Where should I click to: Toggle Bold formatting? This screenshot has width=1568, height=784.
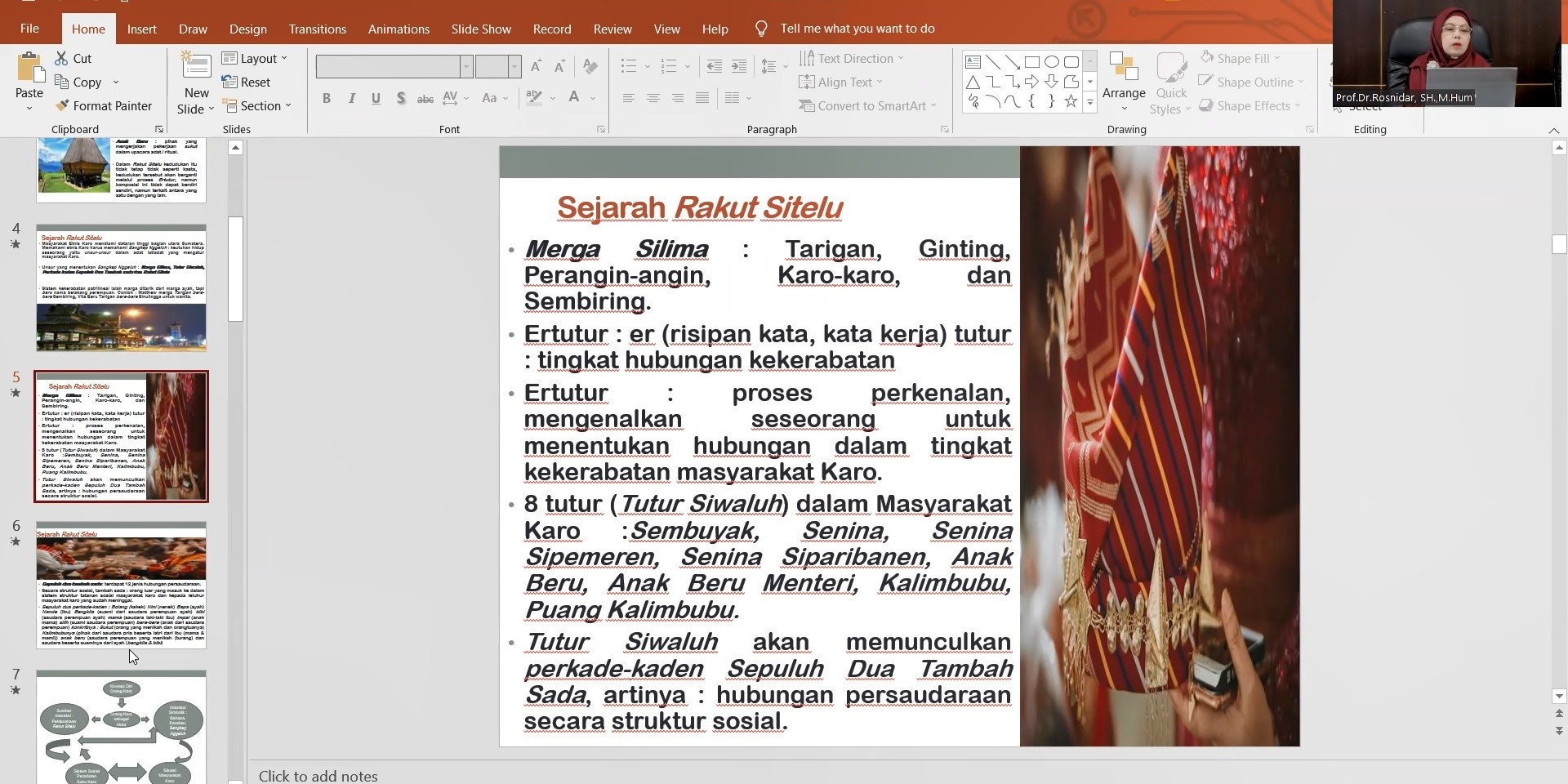[327, 98]
